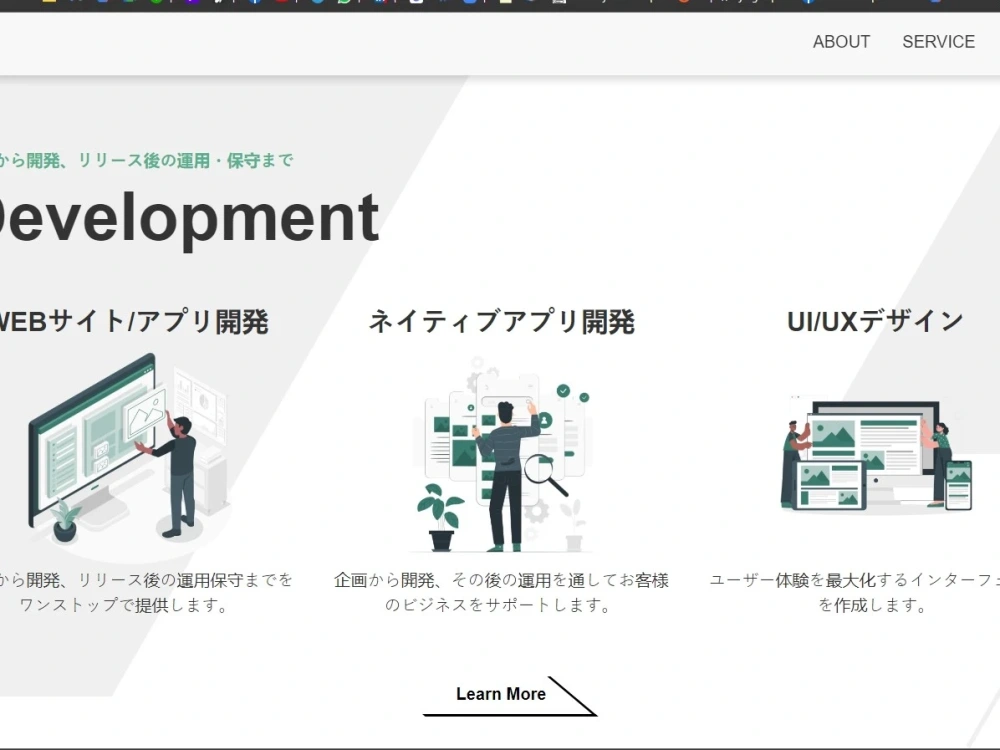The image size is (1000, 750).
Task: Click the 企画から開発、その後の運用 description
Action: [501, 592]
